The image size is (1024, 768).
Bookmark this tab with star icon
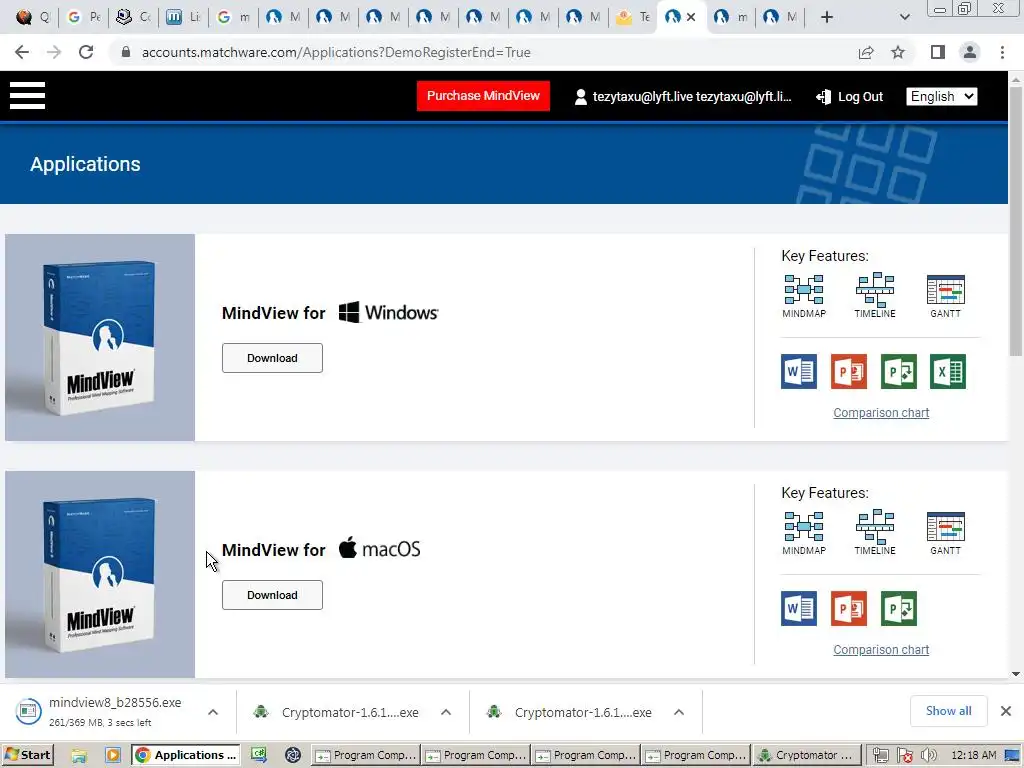(898, 52)
